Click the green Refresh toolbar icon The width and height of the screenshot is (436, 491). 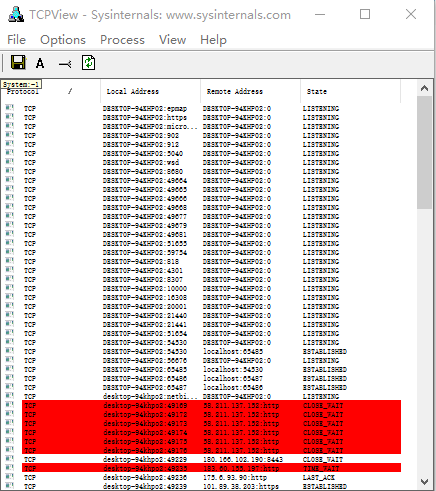click(88, 63)
